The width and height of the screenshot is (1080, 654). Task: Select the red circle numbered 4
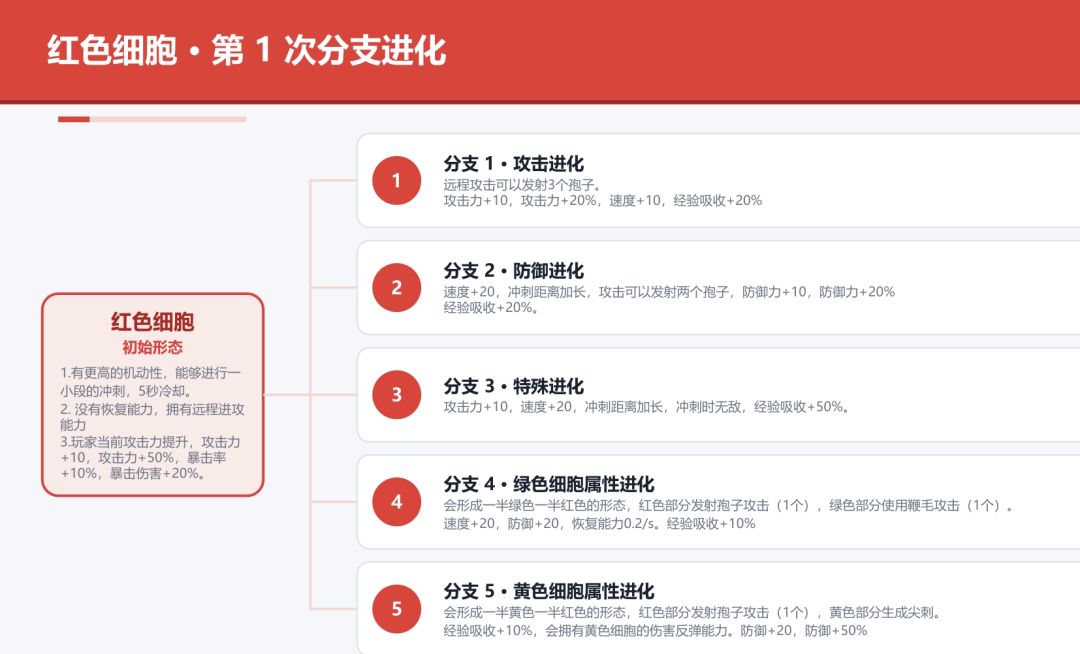396,502
